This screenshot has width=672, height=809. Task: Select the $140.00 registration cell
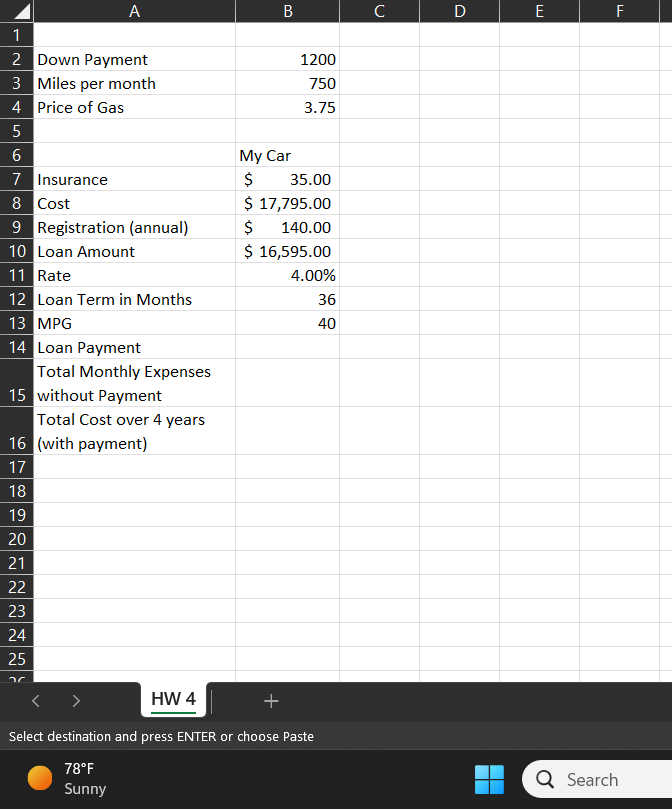point(287,228)
